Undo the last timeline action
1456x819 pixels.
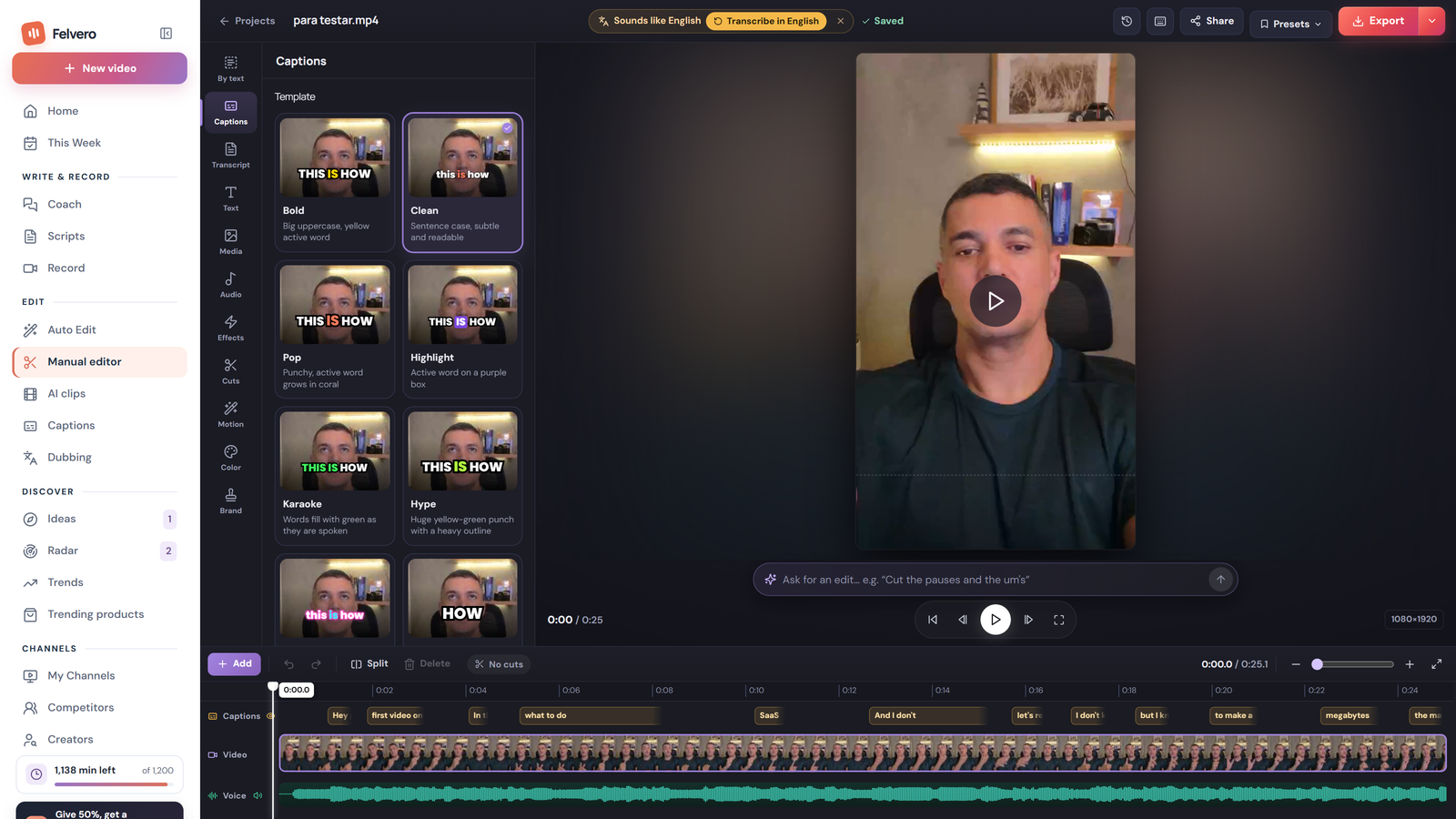(x=288, y=664)
